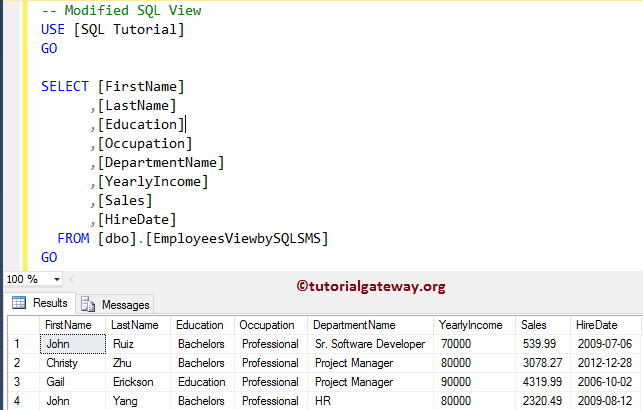Viewport: 643px width, 410px height.
Task: Click the grid icon on the Results tab
Action: (20, 303)
